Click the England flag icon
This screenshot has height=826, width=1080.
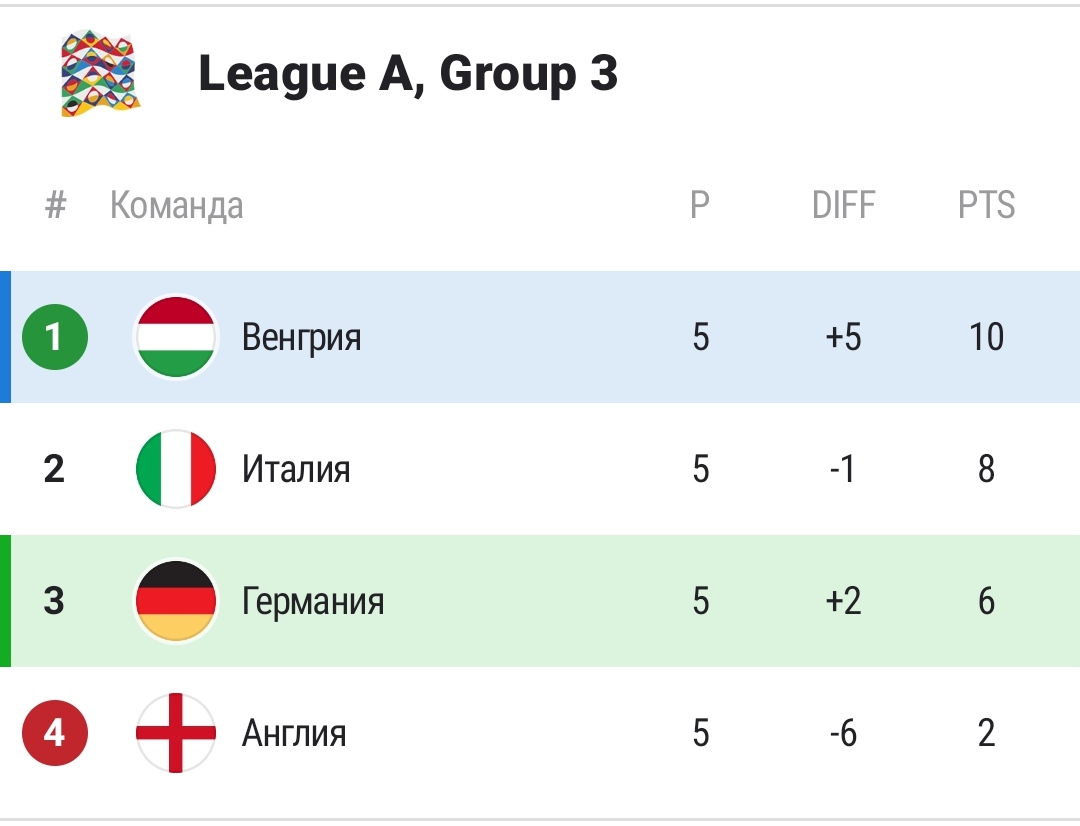click(176, 733)
